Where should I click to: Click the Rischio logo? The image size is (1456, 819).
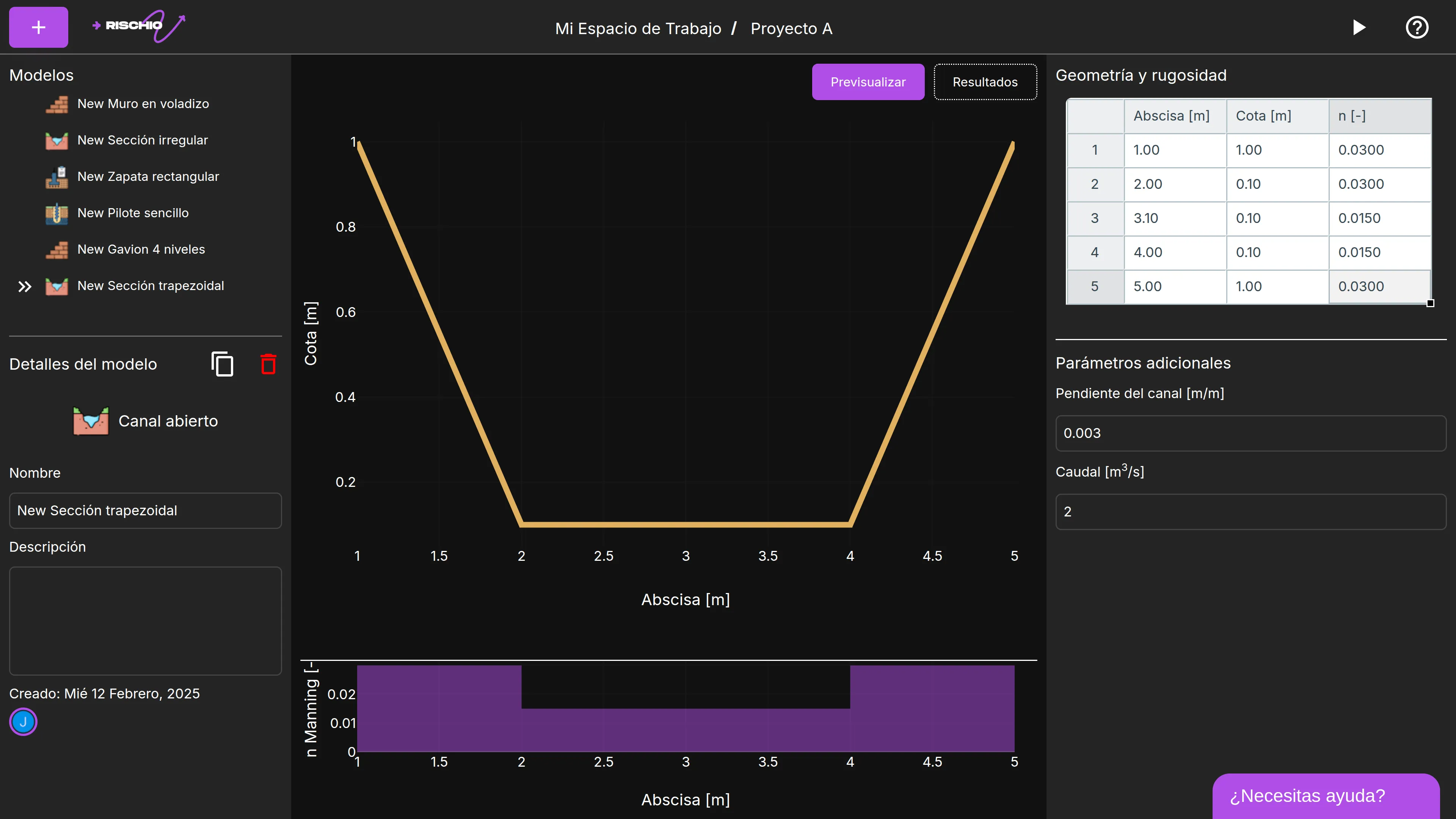point(138,25)
